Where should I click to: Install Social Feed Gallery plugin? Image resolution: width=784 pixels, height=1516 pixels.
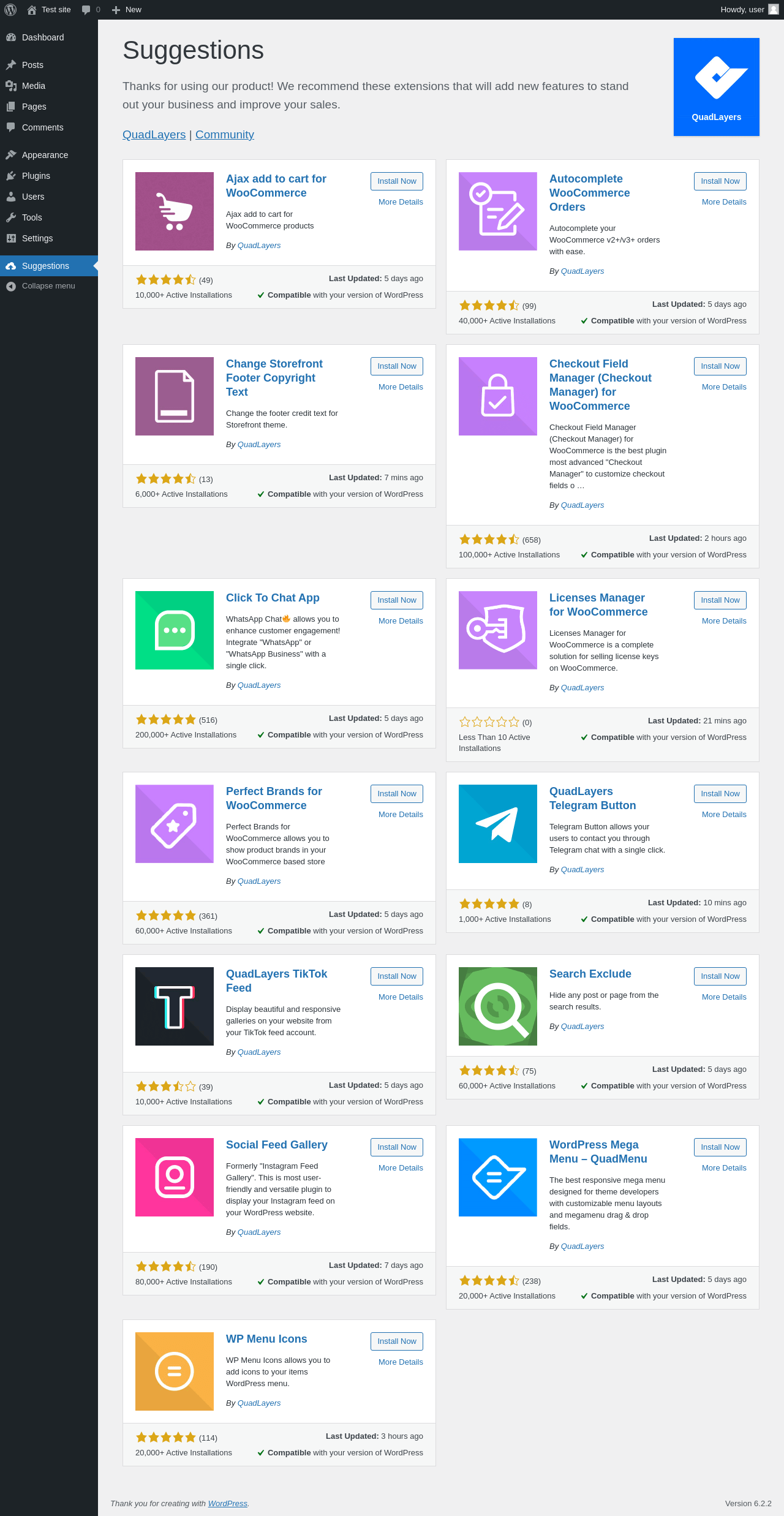(x=397, y=1147)
